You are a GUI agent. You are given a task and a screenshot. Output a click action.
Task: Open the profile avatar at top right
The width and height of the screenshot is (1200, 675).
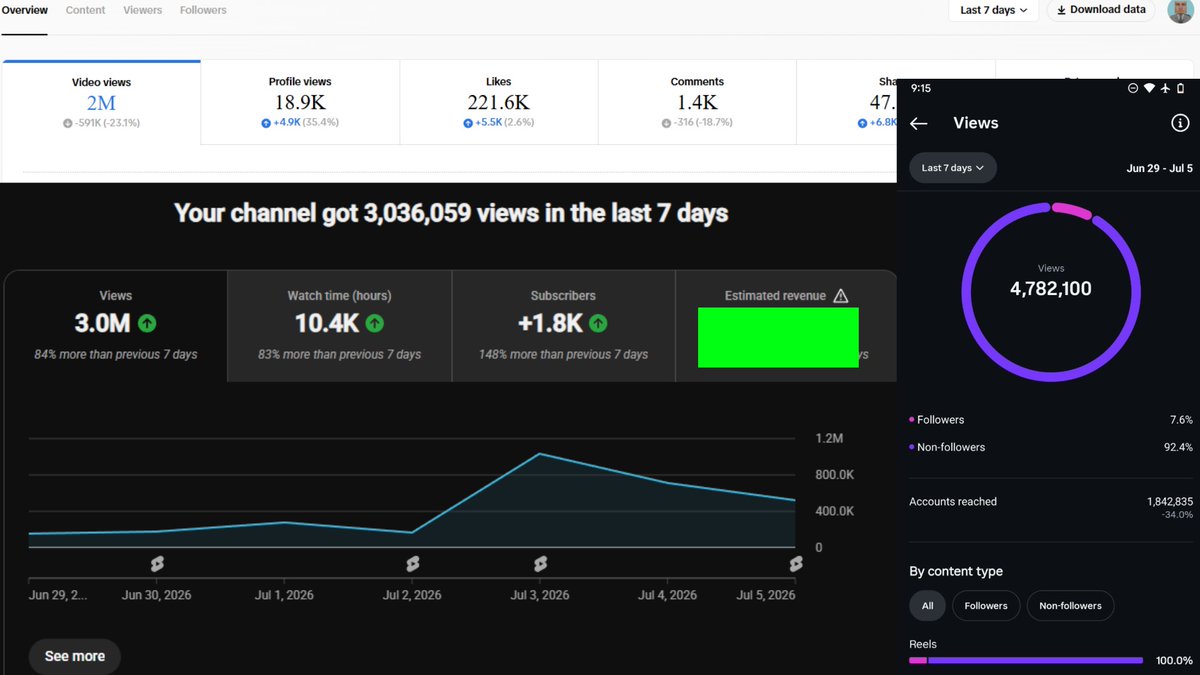point(1180,9)
